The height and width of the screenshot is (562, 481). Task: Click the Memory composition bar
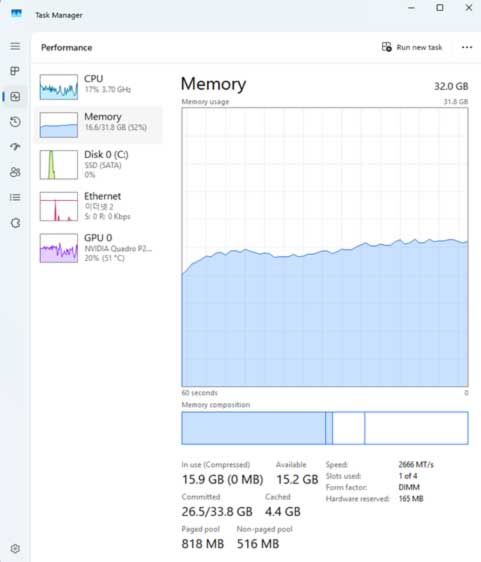[x=325, y=428]
